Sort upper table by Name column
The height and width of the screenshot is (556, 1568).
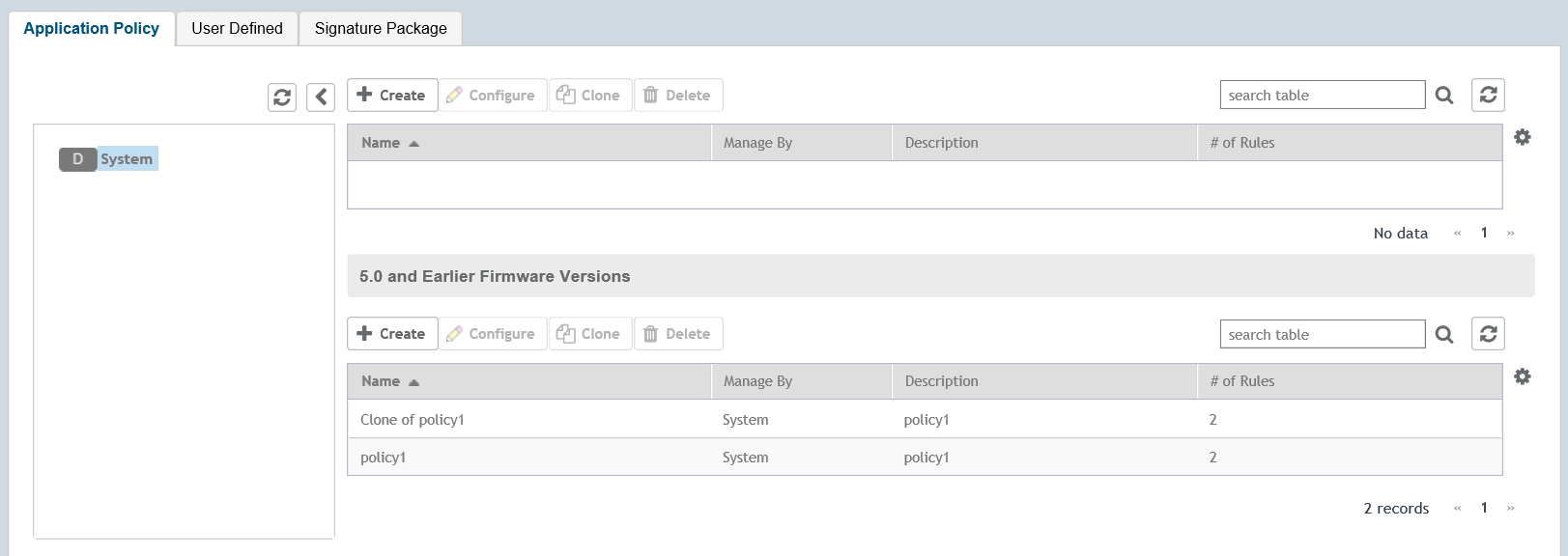[x=382, y=143]
